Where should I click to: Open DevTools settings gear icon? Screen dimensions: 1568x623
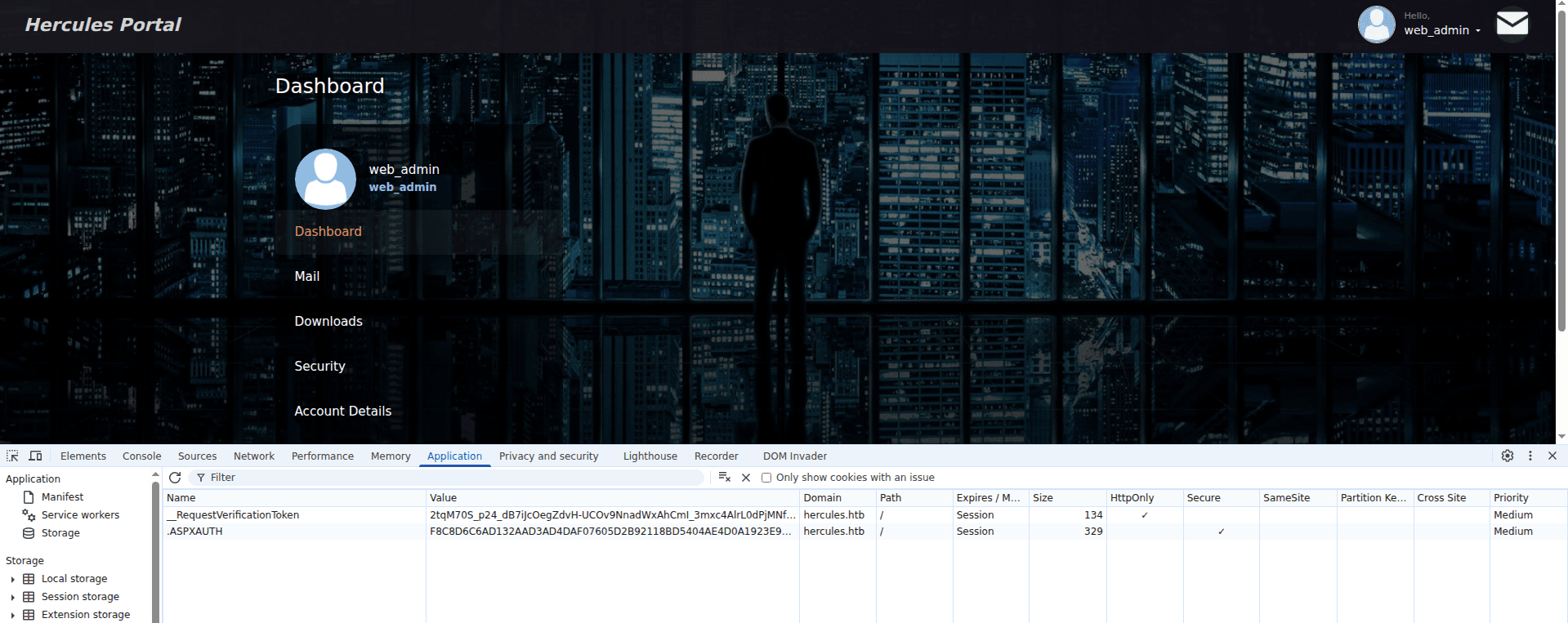pos(1508,456)
